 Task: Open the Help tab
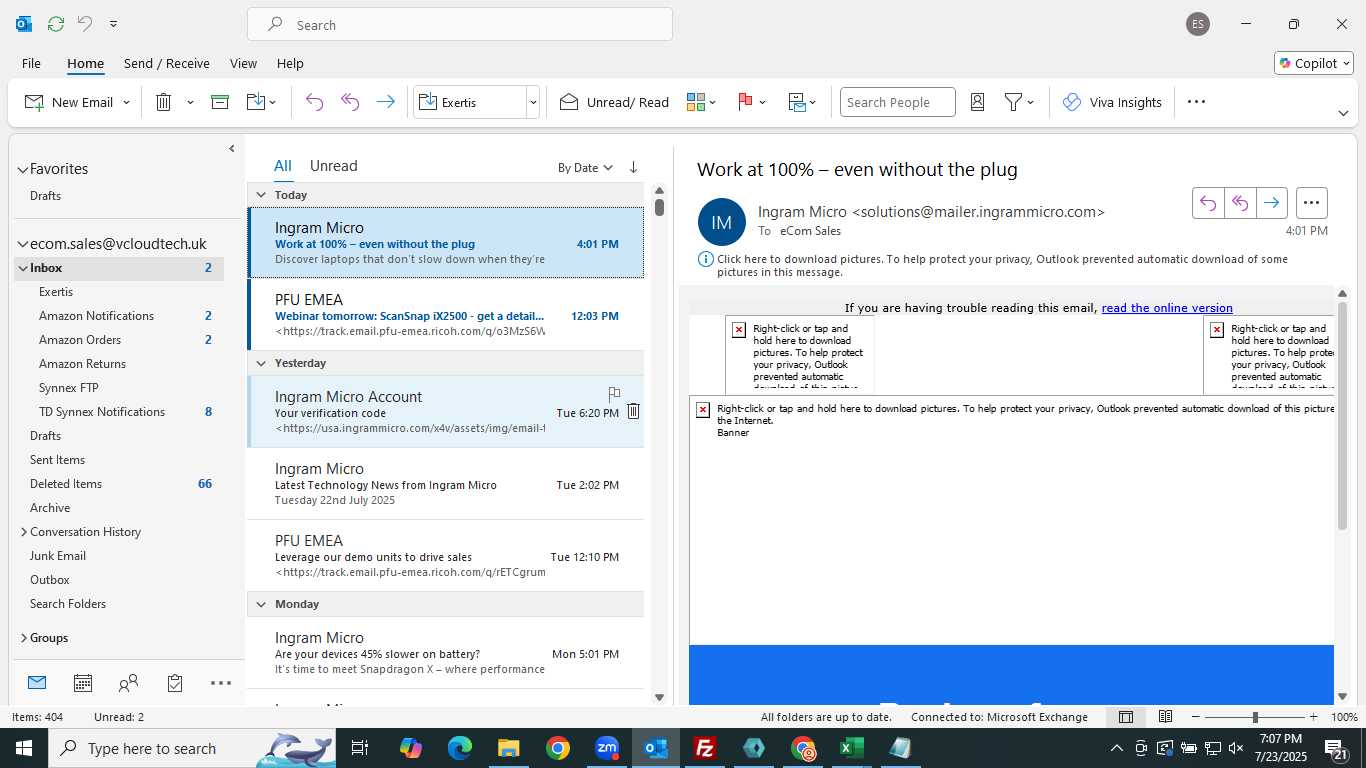click(290, 63)
